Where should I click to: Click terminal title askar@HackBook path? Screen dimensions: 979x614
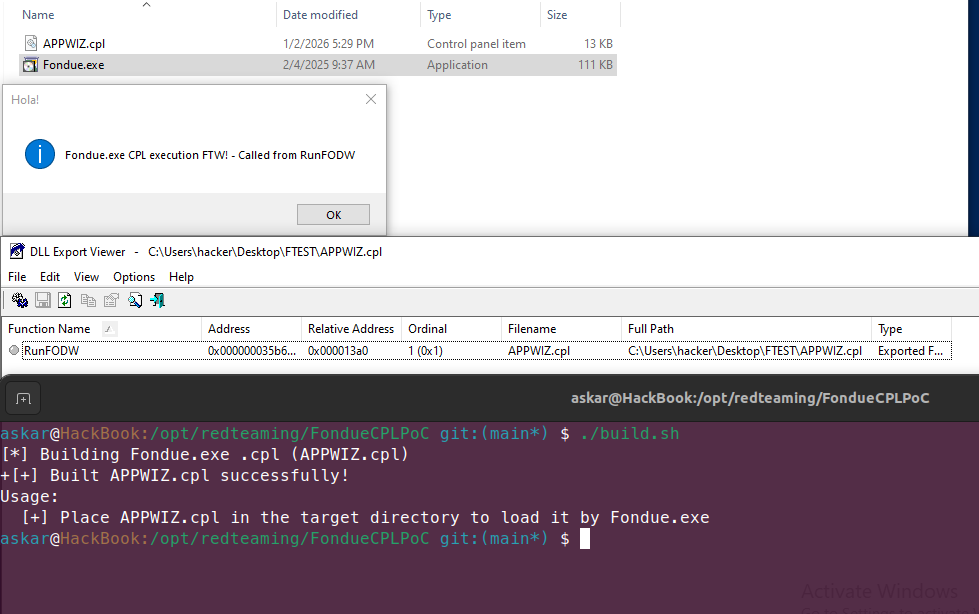750,399
